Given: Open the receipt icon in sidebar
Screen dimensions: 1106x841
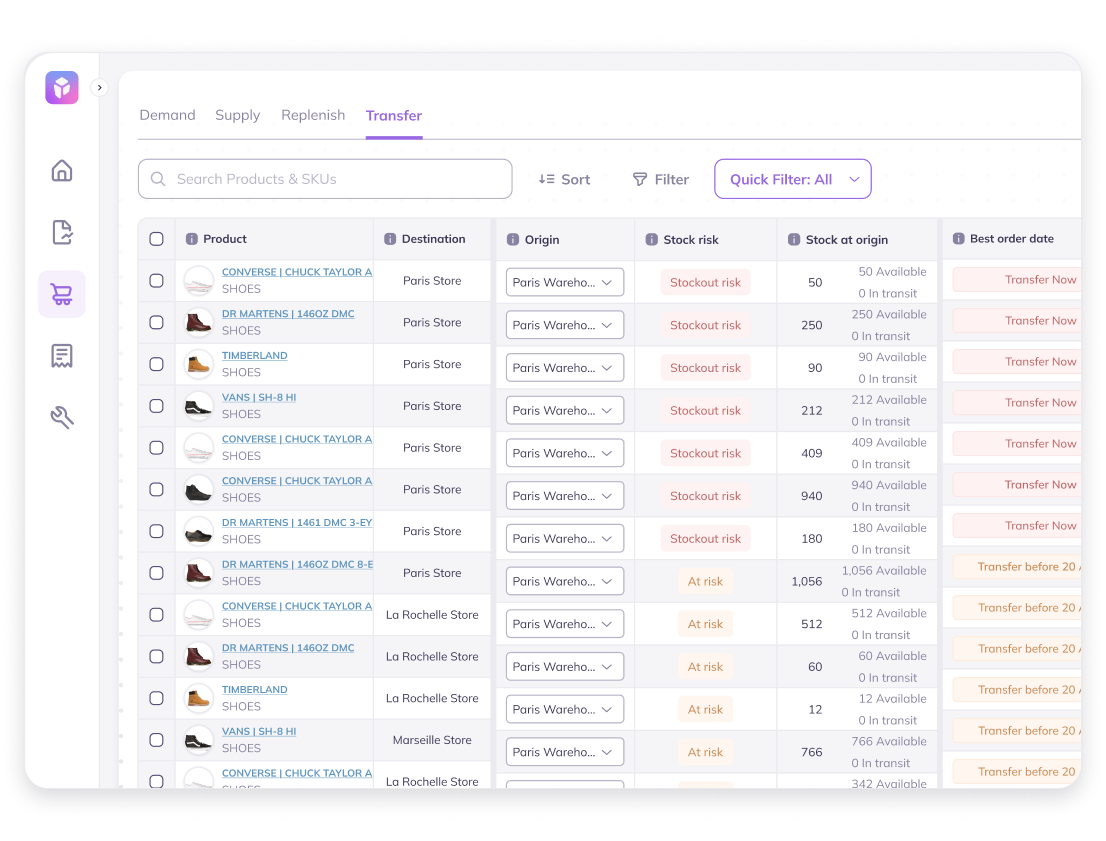Looking at the screenshot, I should coord(62,356).
